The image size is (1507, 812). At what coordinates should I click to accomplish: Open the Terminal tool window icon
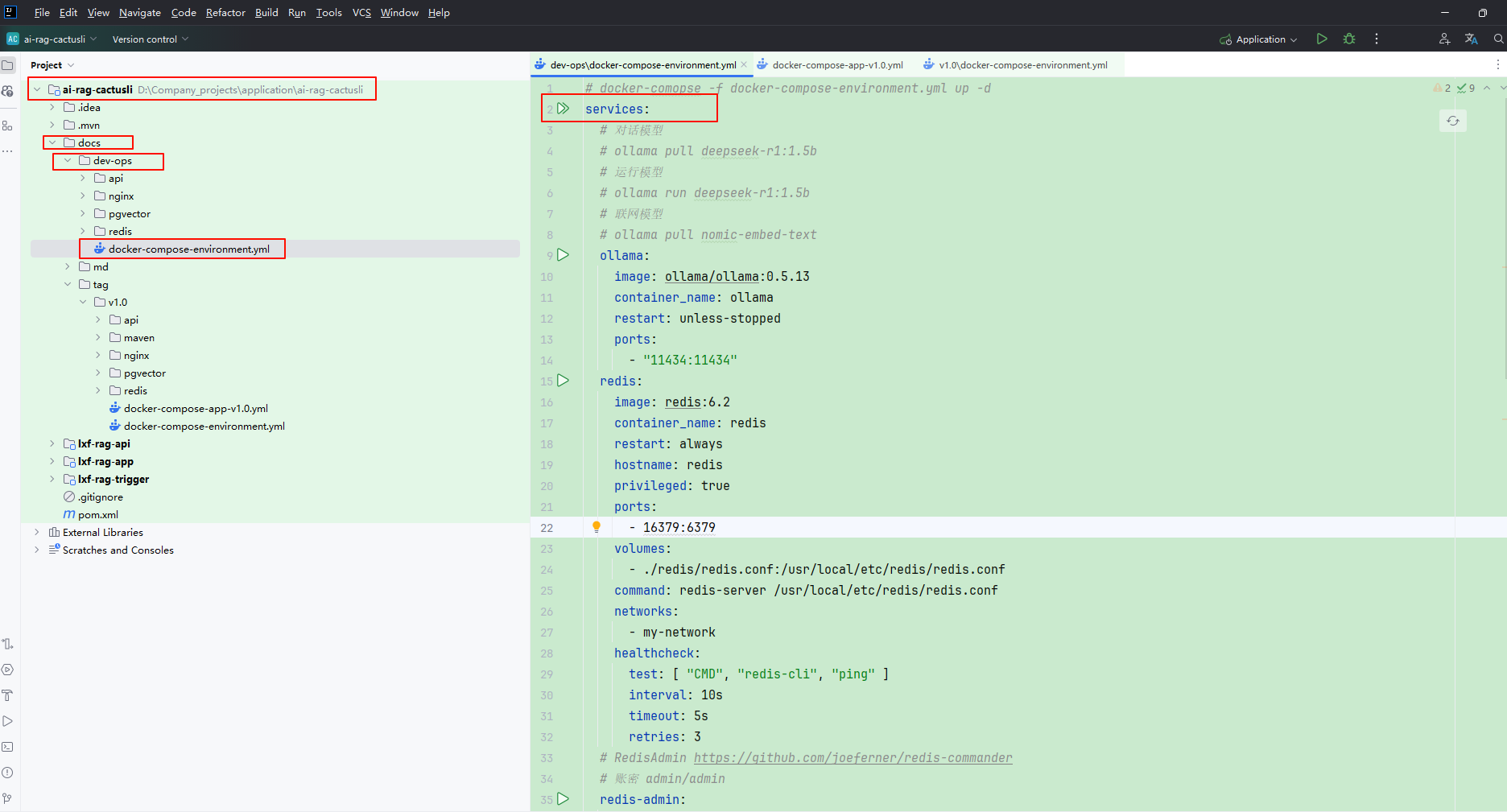(8, 747)
